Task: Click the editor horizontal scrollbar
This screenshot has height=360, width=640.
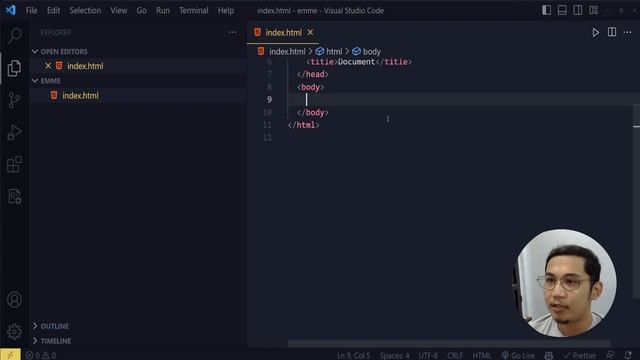Action: coord(449,344)
